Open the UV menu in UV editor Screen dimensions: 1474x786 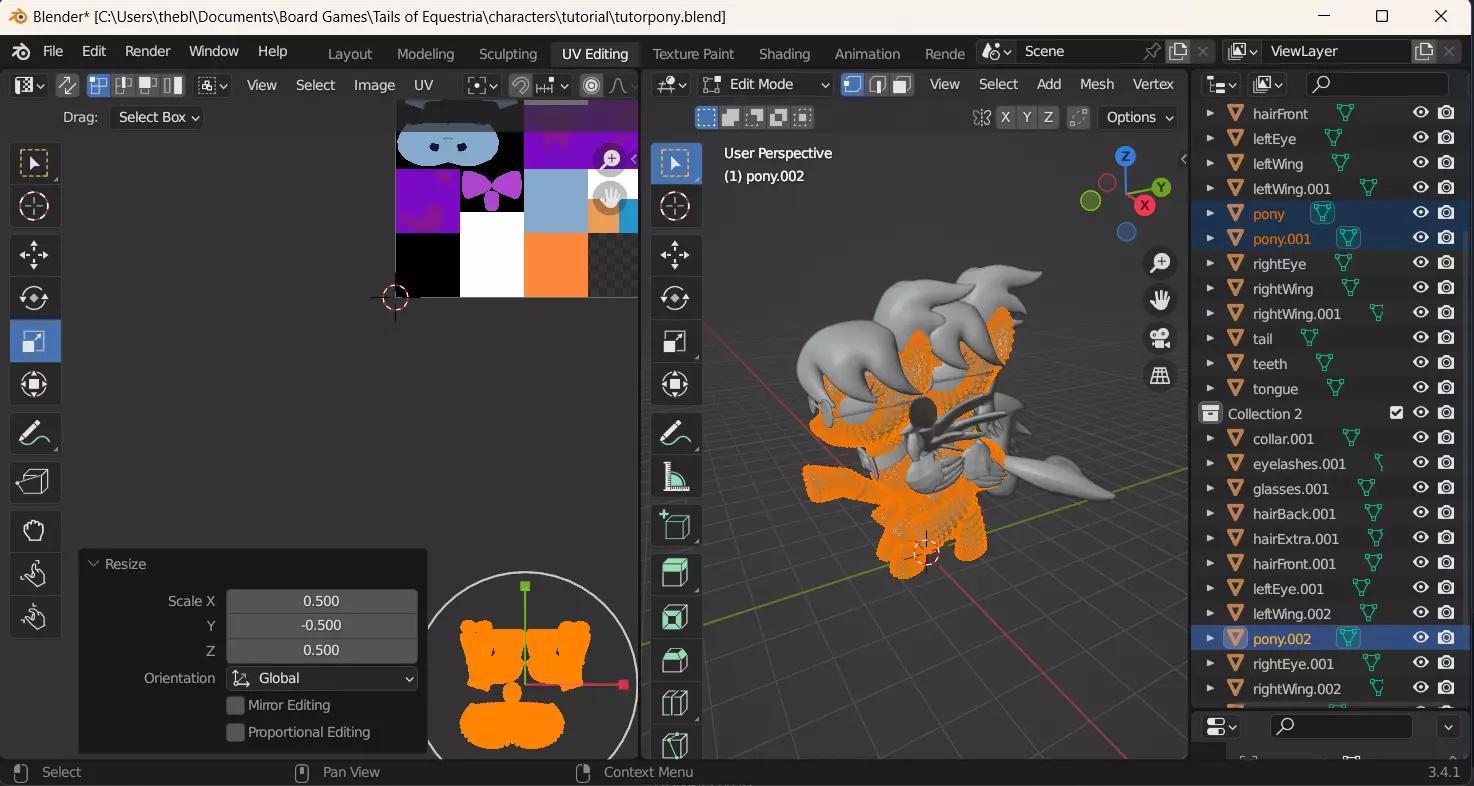(424, 85)
